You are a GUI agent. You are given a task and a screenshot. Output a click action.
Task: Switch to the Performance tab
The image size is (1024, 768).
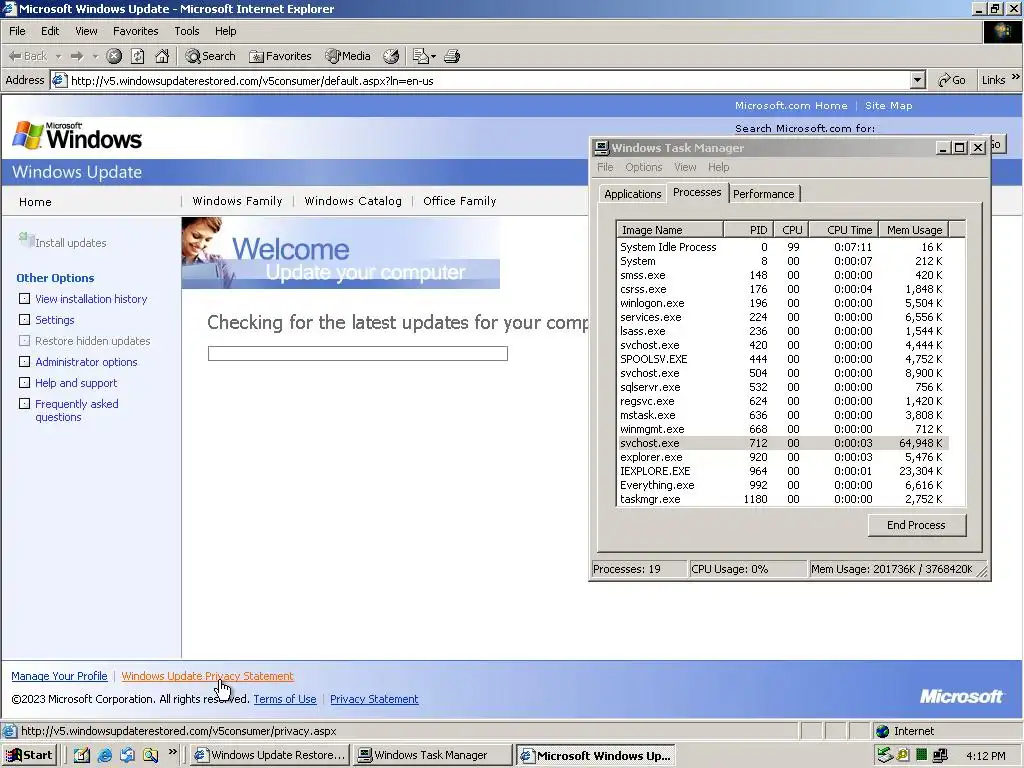click(x=763, y=194)
